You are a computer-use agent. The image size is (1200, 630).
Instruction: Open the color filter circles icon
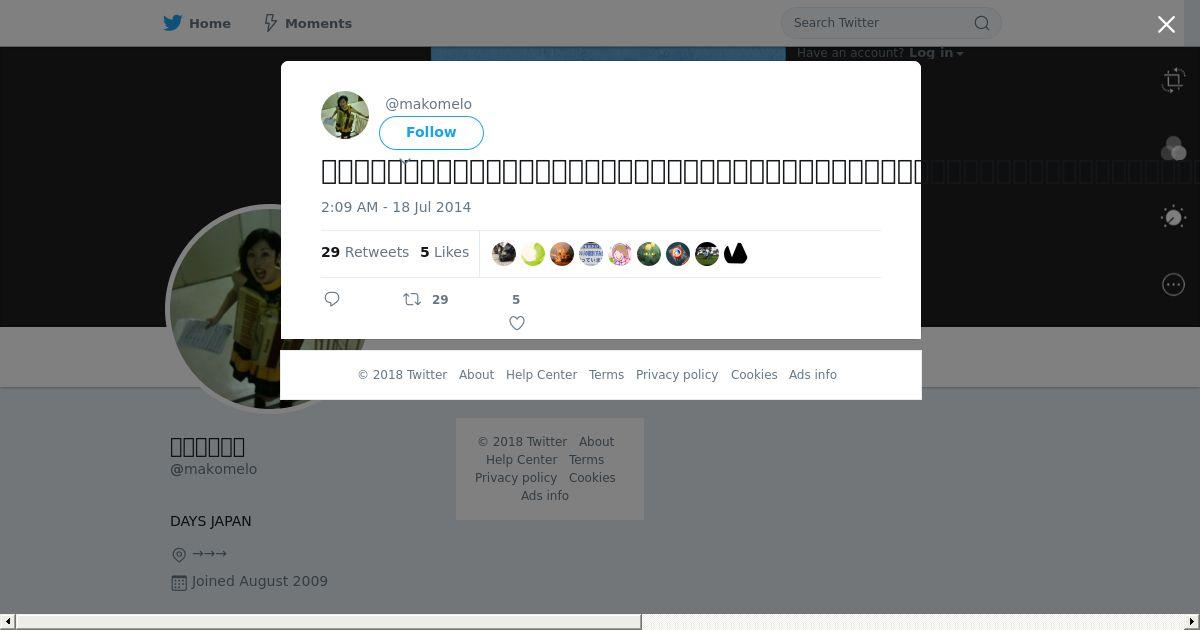[1174, 149]
